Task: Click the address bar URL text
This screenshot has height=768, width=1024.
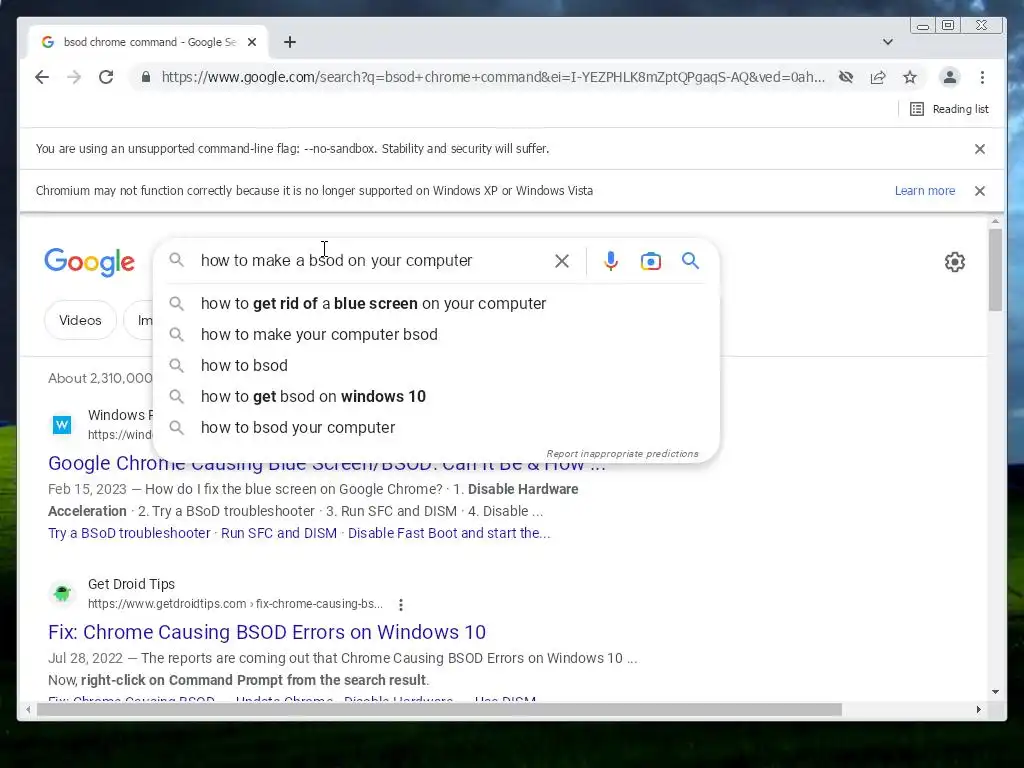Action: click(493, 77)
